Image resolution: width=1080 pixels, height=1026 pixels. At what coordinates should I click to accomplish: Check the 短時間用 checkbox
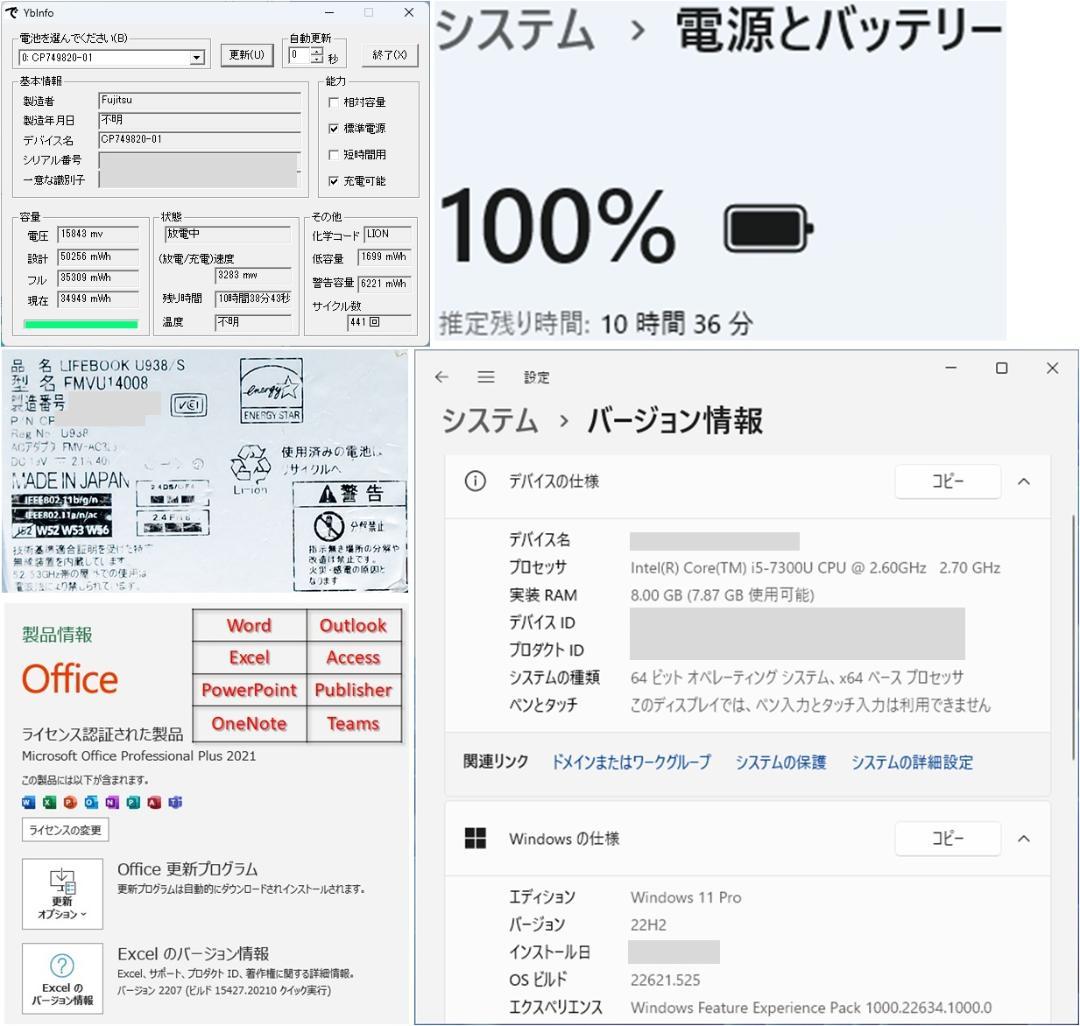pyautogui.click(x=334, y=154)
